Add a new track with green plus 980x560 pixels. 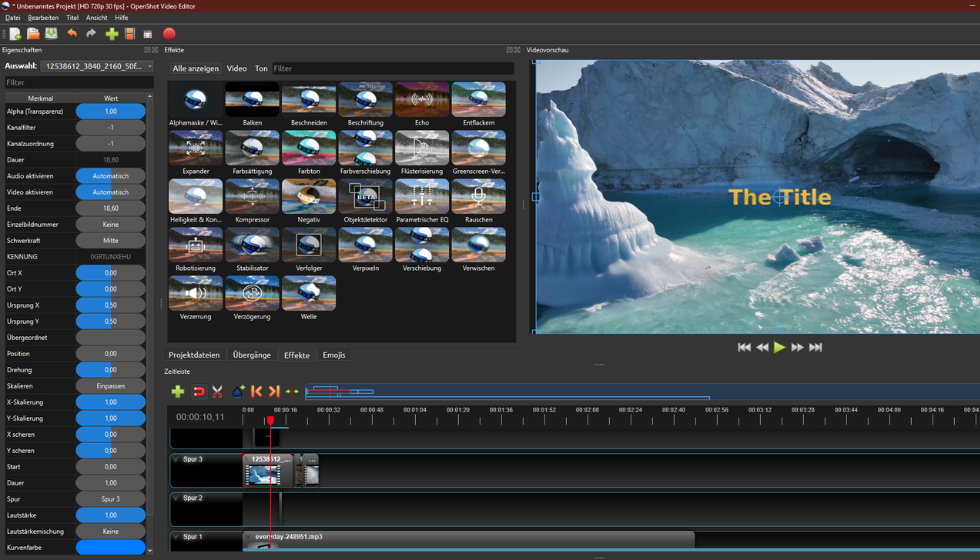[178, 391]
